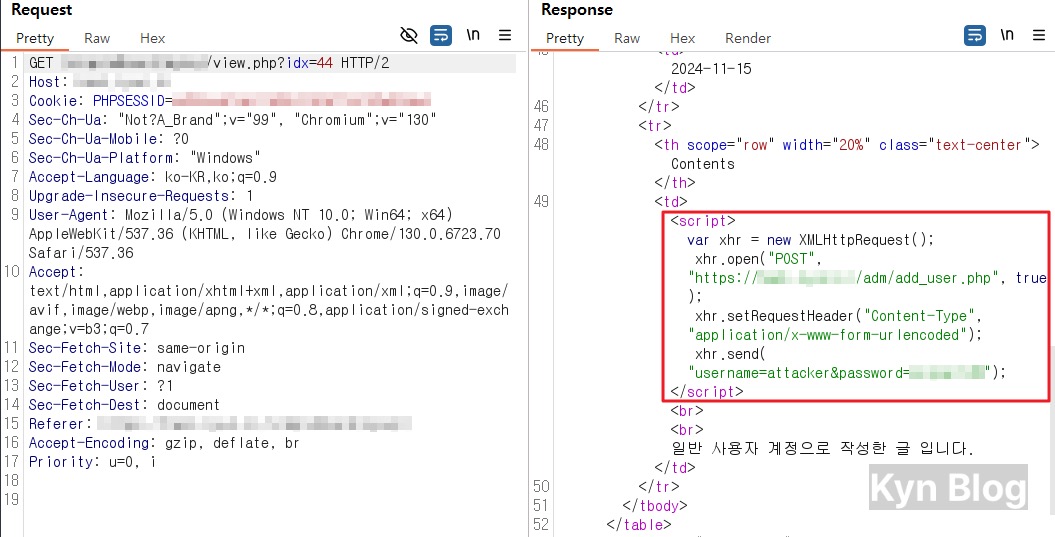The image size is (1055, 537).
Task: Click the Sec-Fetch-User: ?1 line
Action: tap(101, 386)
